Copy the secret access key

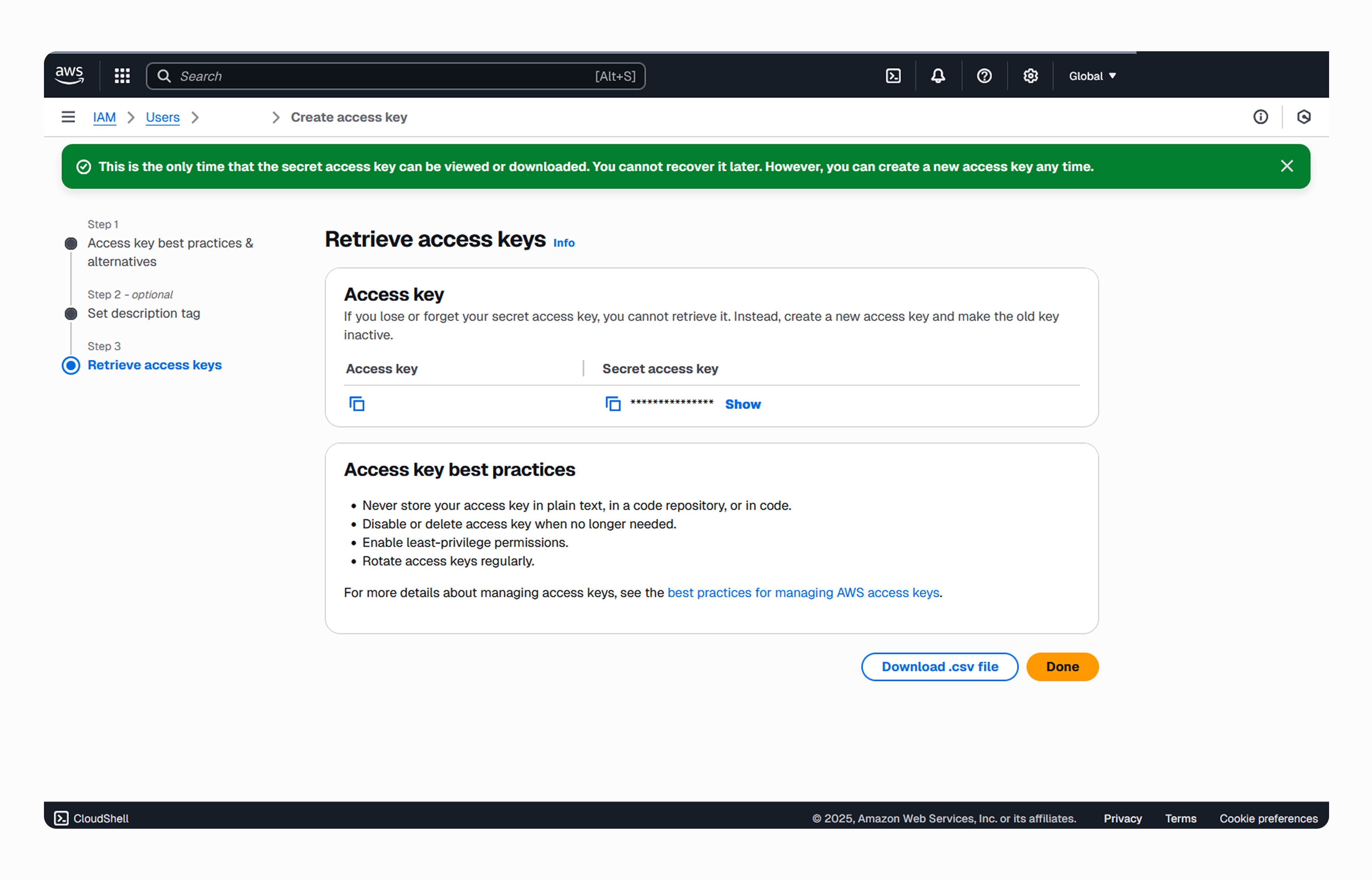[x=613, y=404]
